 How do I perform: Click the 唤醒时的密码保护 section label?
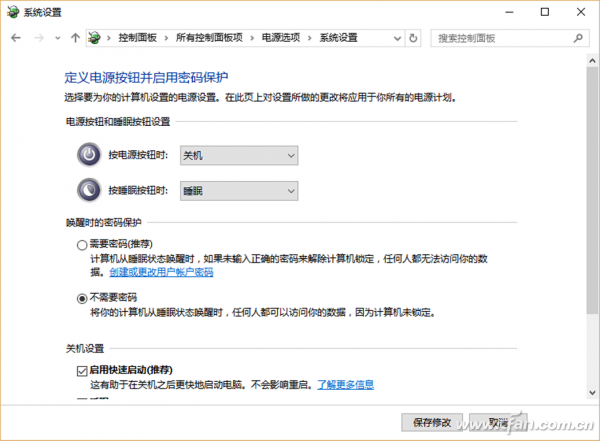tap(104, 222)
